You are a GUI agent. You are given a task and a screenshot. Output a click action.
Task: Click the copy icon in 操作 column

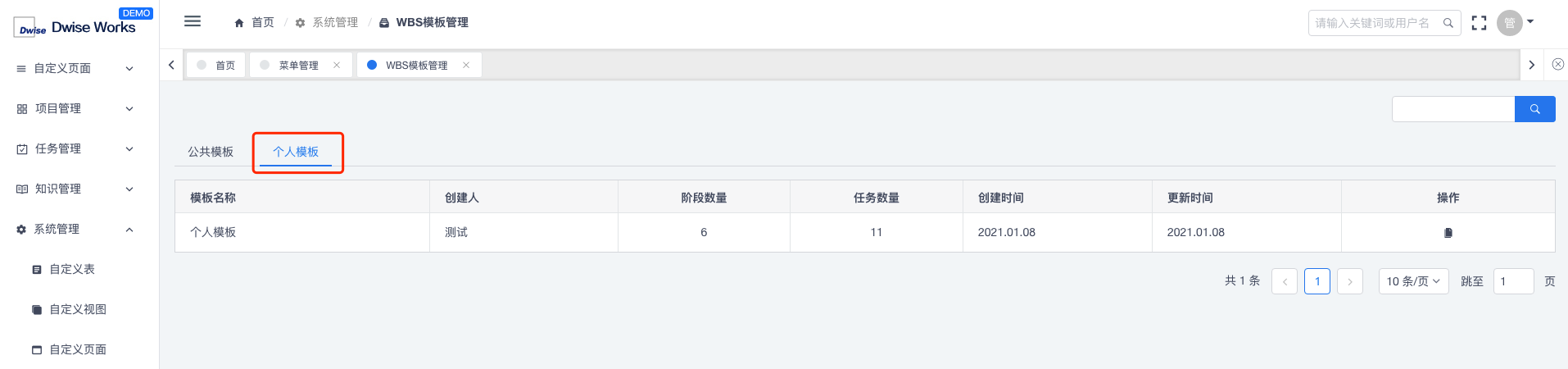tap(1448, 233)
